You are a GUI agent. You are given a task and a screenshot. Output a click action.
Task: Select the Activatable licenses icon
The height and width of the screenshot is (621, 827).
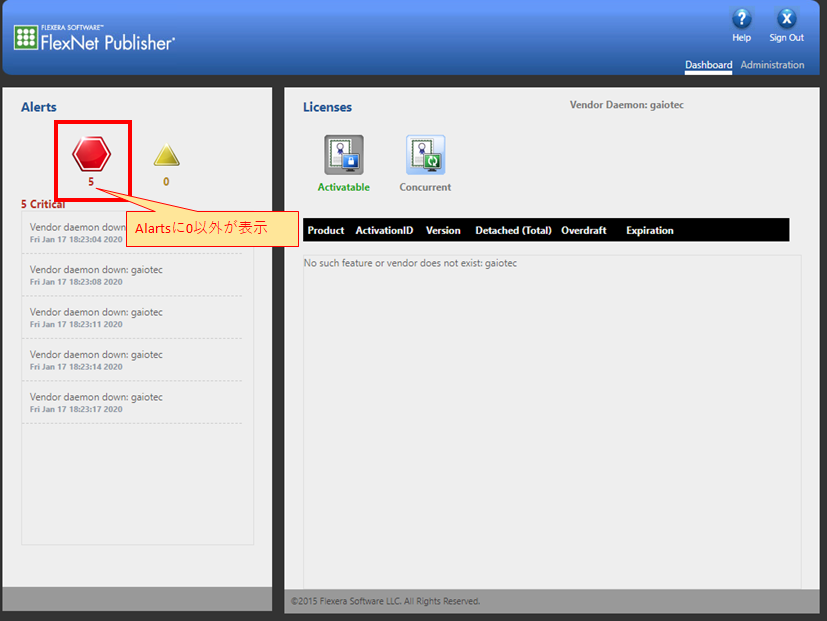[x=344, y=155]
